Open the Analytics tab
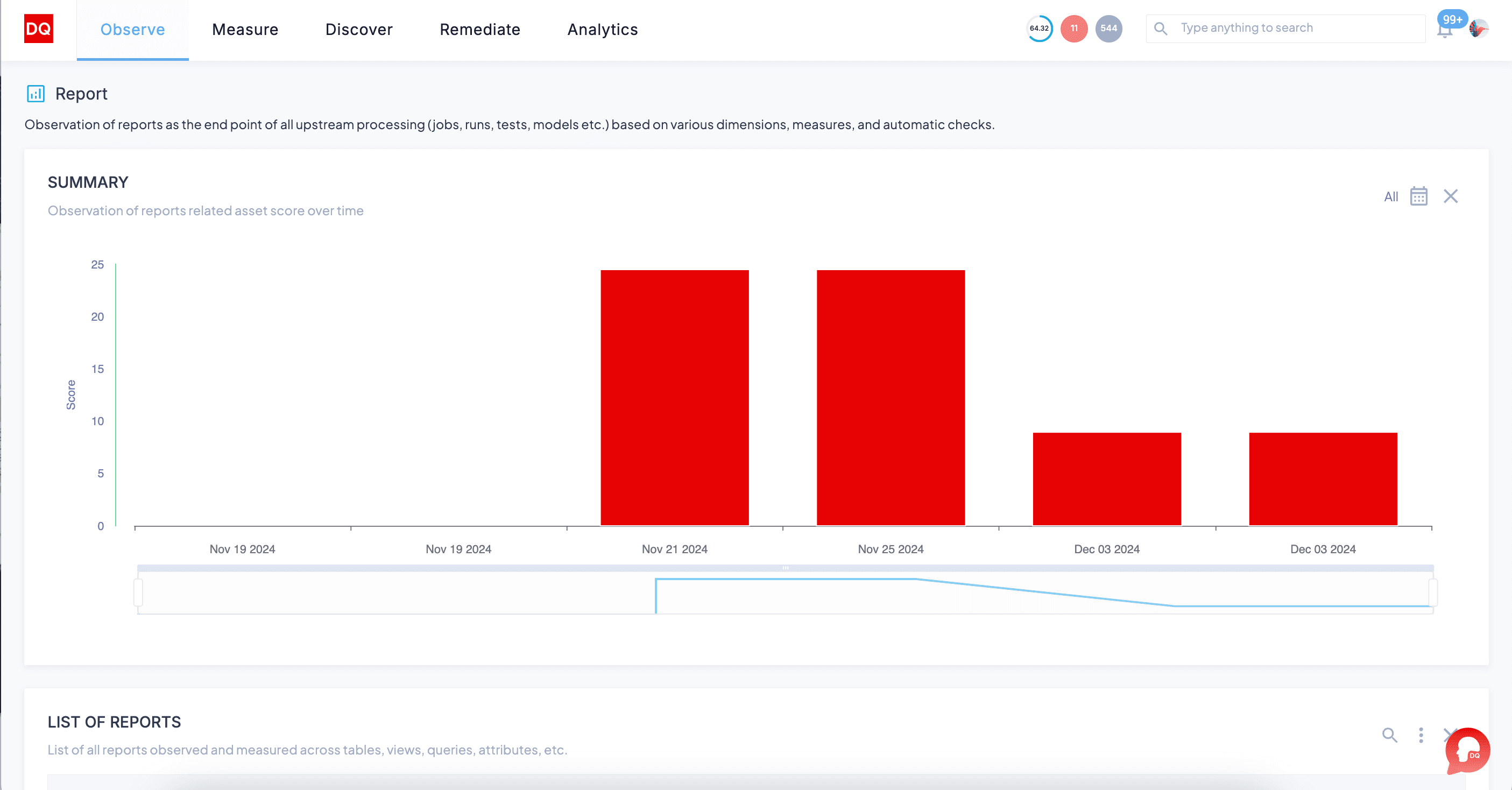Image resolution: width=1512 pixels, height=790 pixels. pyautogui.click(x=602, y=30)
